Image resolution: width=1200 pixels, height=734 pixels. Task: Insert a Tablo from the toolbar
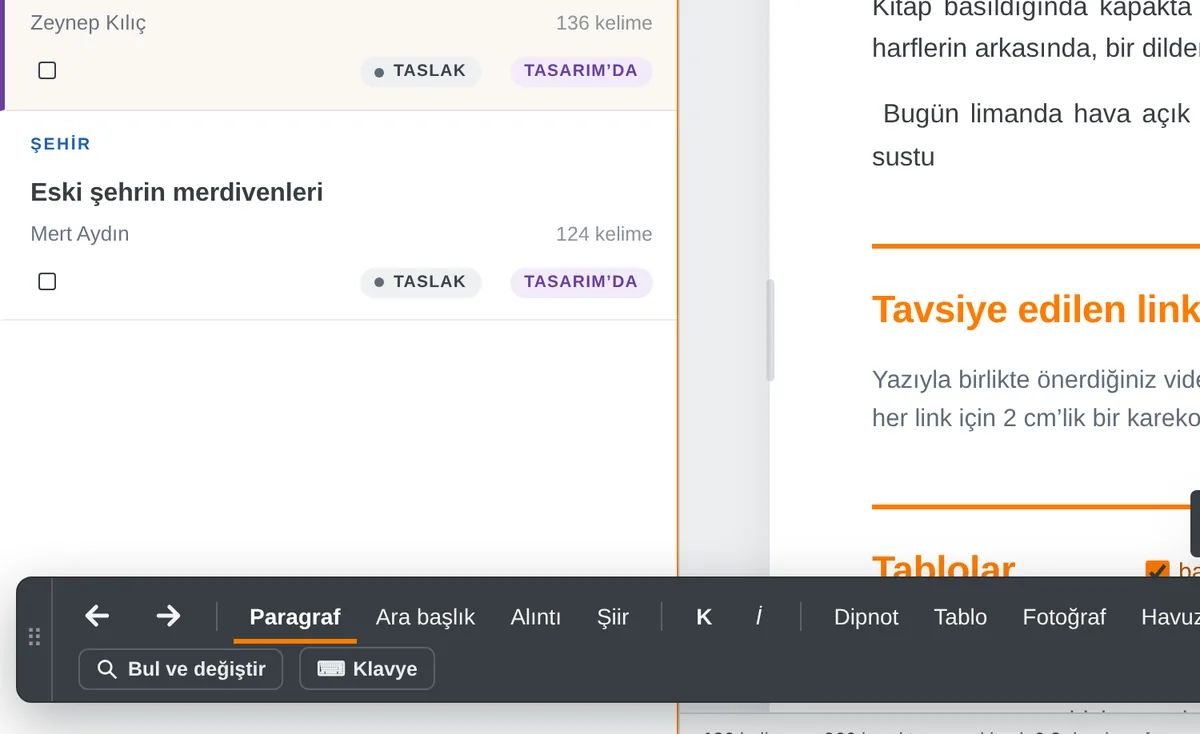pyautogui.click(x=960, y=617)
